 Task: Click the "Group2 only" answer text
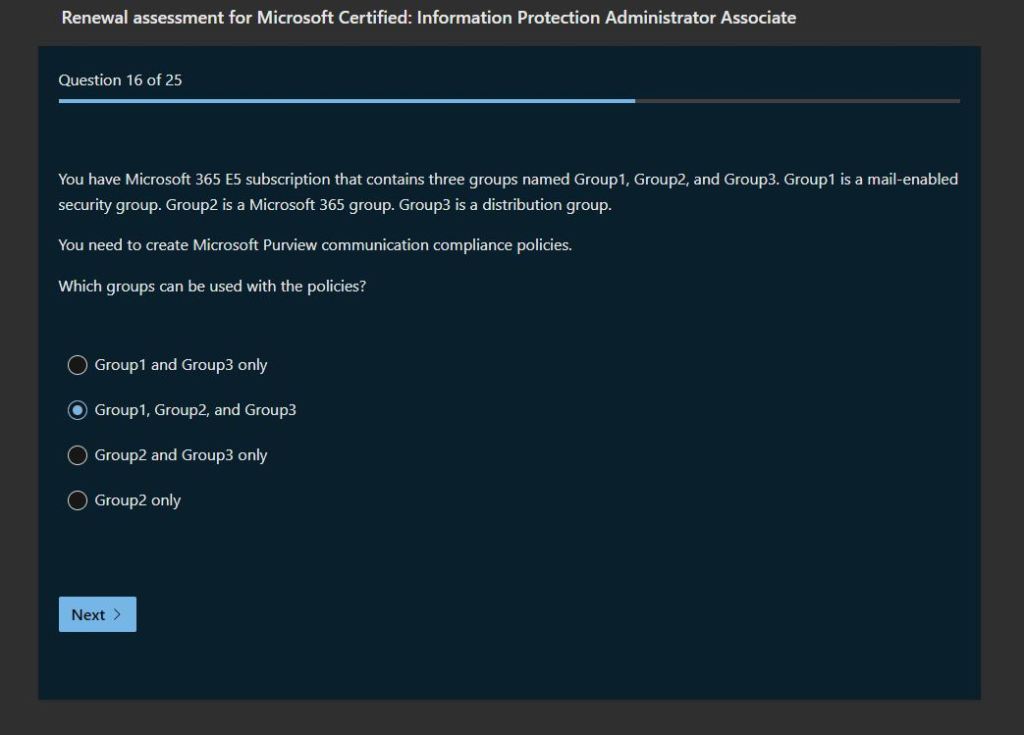(138, 500)
